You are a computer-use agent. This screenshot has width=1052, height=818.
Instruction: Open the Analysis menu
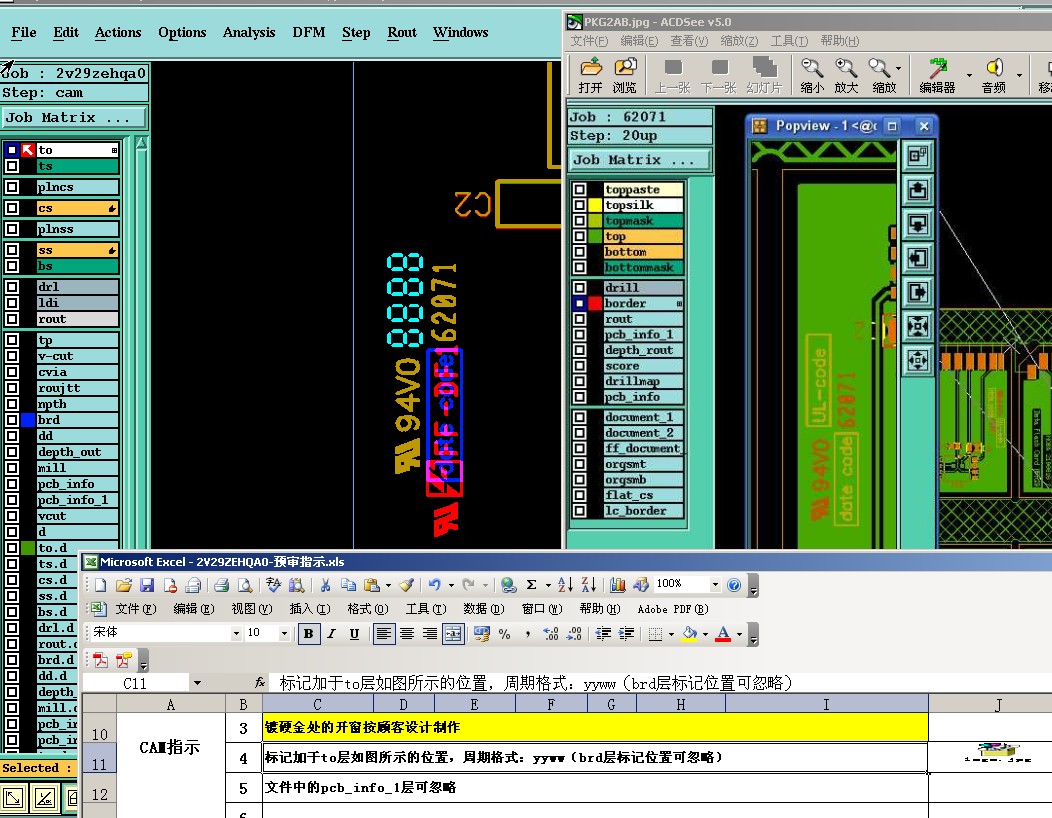click(x=249, y=32)
